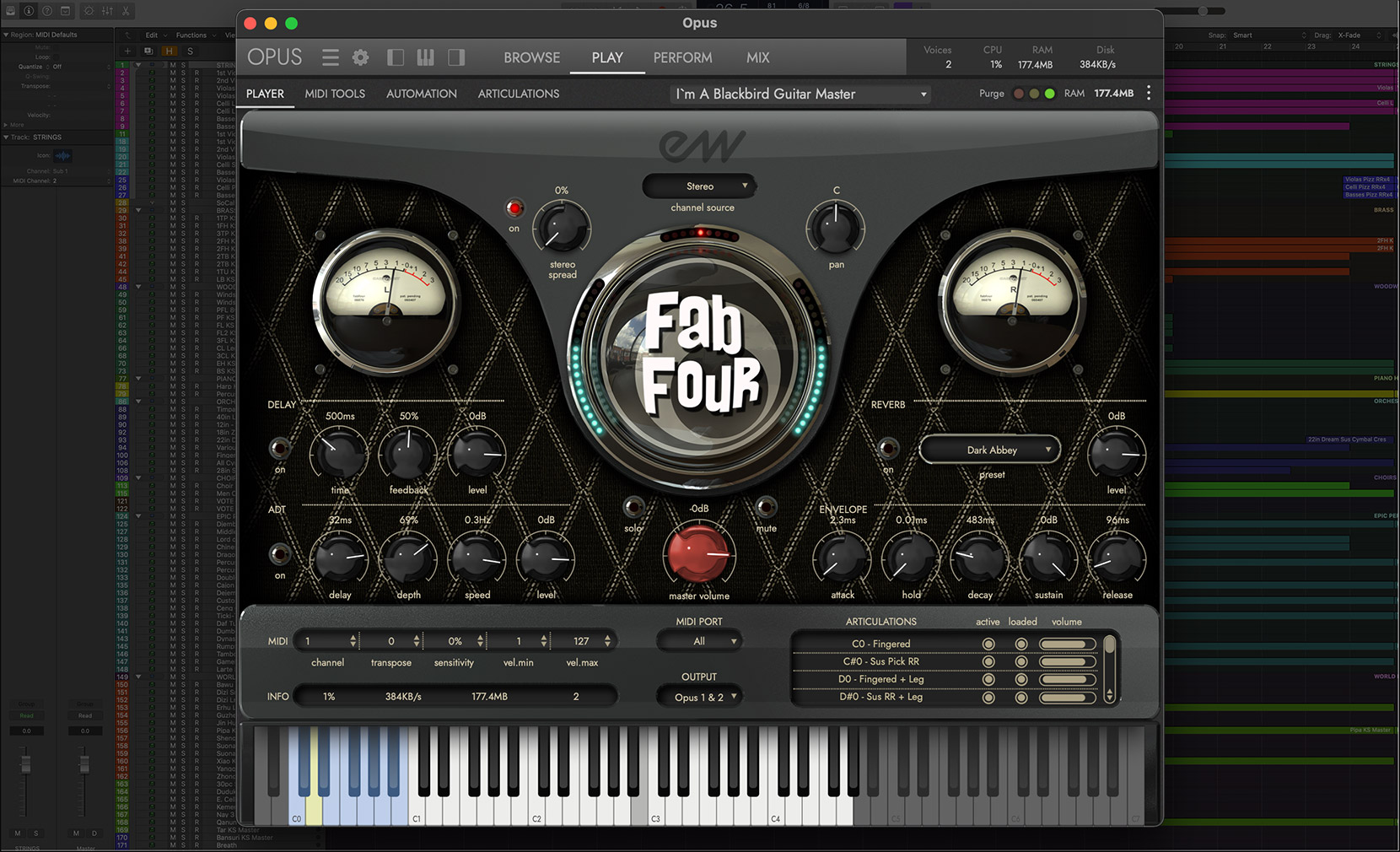Click the red master volume knob
Screen dimensions: 1400x852
[x=699, y=553]
